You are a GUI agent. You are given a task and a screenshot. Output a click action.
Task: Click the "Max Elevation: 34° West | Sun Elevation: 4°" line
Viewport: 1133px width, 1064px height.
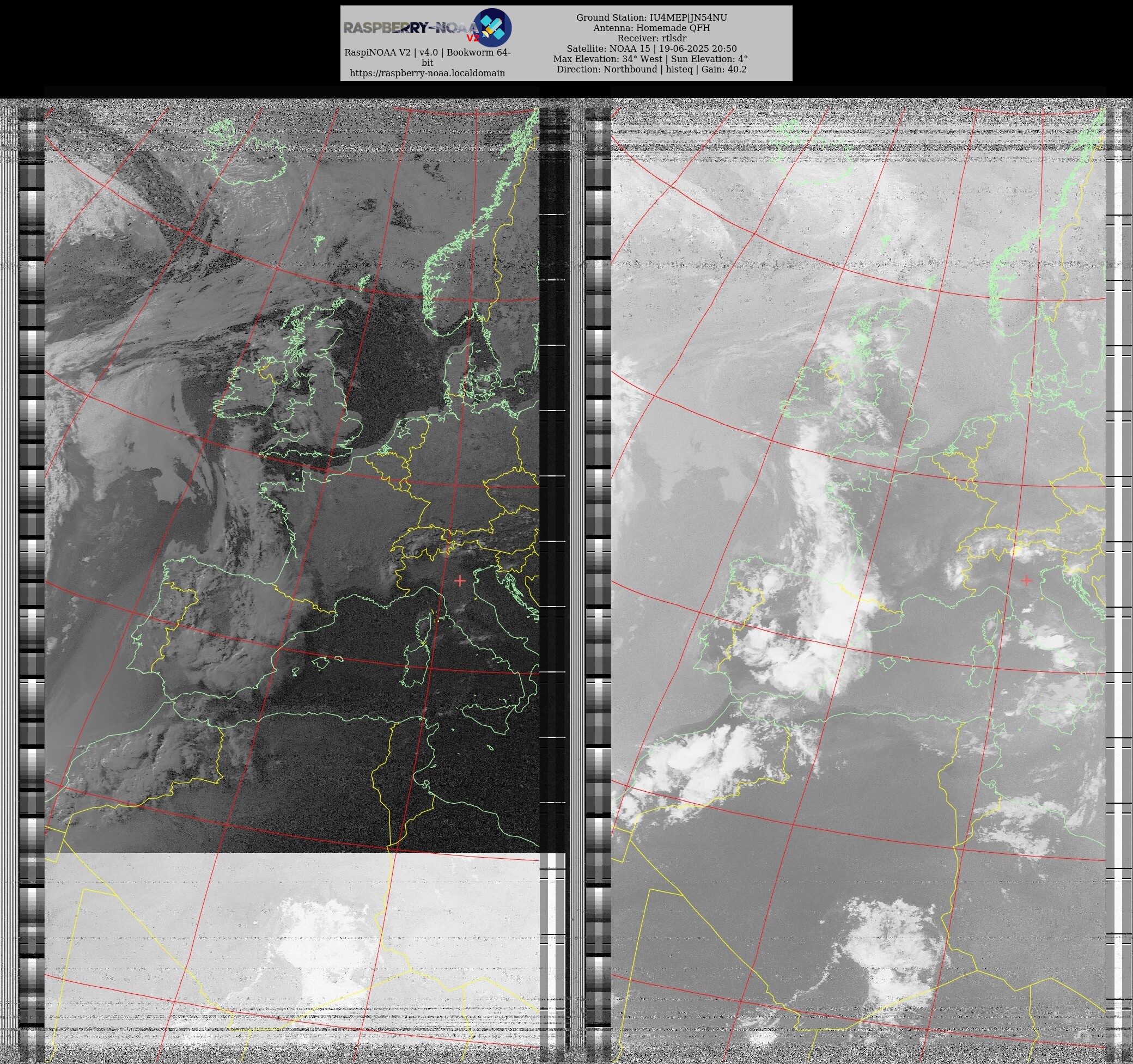[x=650, y=59]
